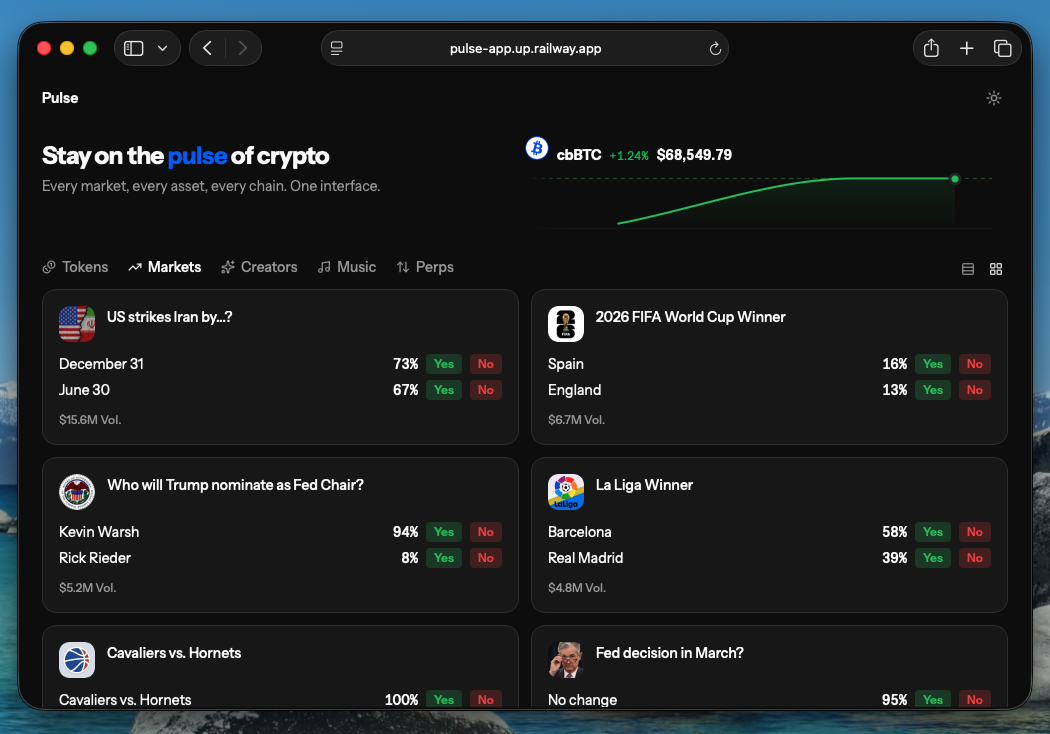The height and width of the screenshot is (734, 1050).
Task: Click Yes for Barcelona
Action: click(932, 532)
